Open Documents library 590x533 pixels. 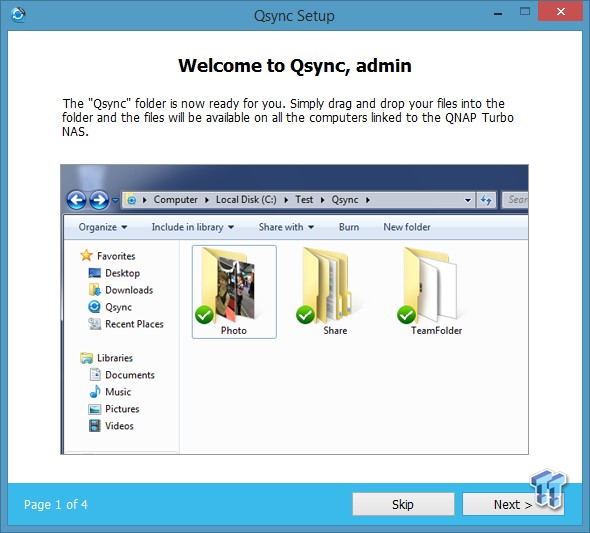click(x=122, y=375)
